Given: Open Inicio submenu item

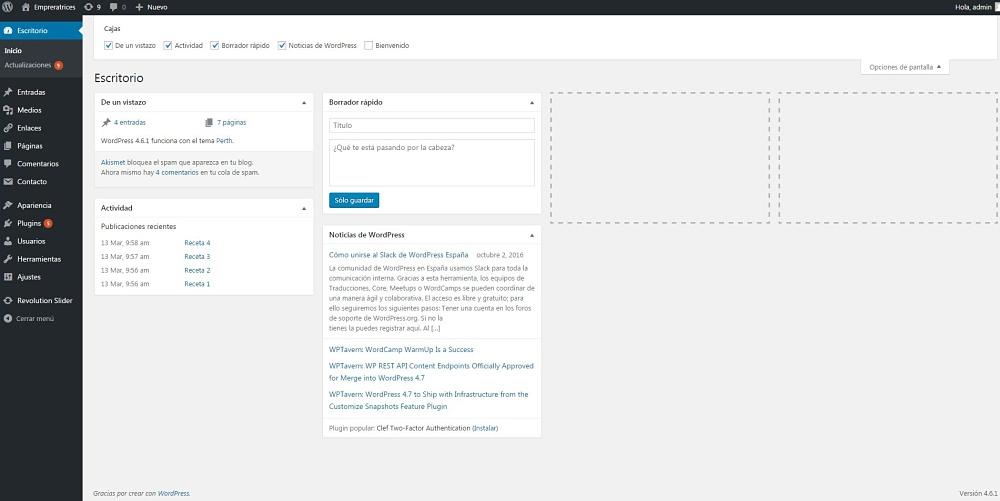Looking at the screenshot, I should [13, 50].
